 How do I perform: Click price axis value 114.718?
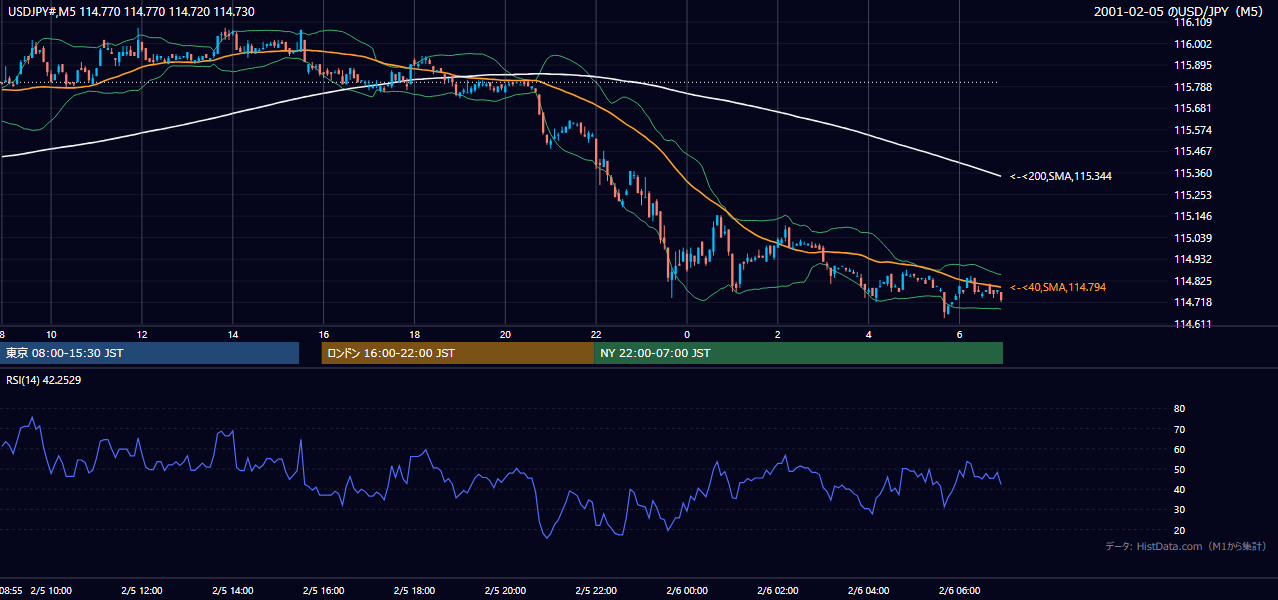(x=1195, y=302)
